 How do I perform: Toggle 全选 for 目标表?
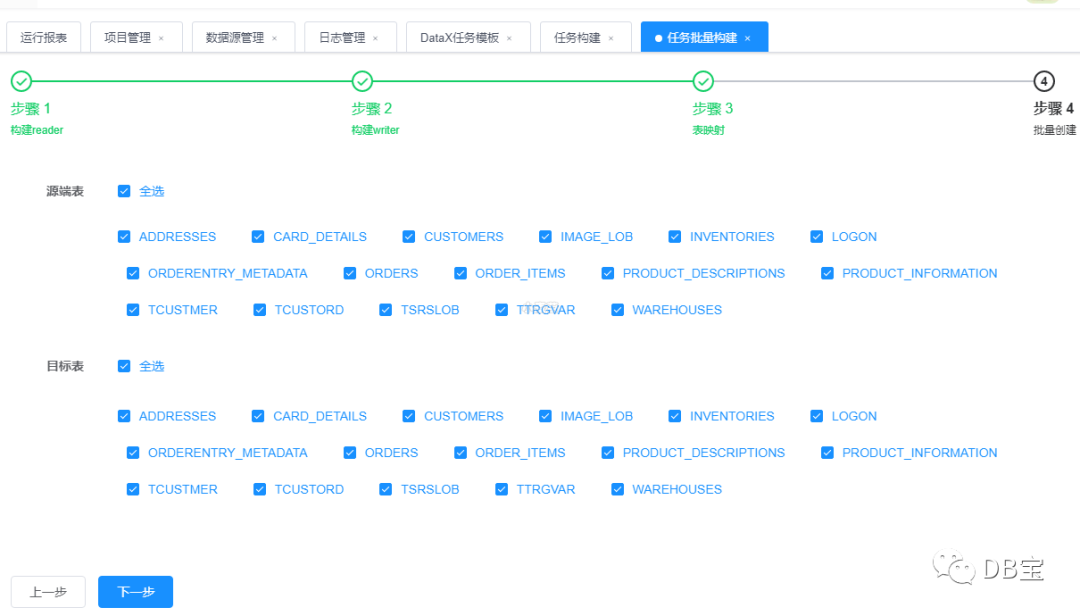(124, 366)
